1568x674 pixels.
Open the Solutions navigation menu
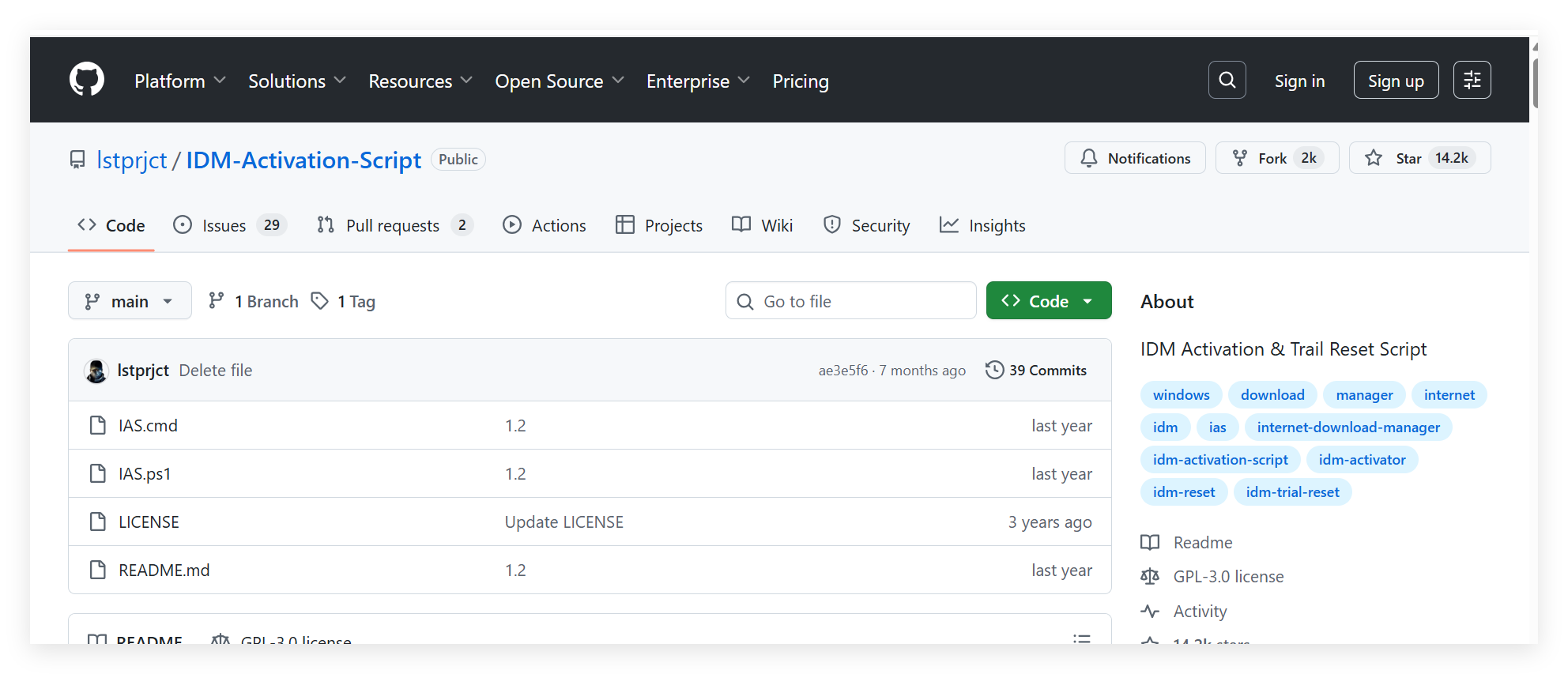(296, 81)
